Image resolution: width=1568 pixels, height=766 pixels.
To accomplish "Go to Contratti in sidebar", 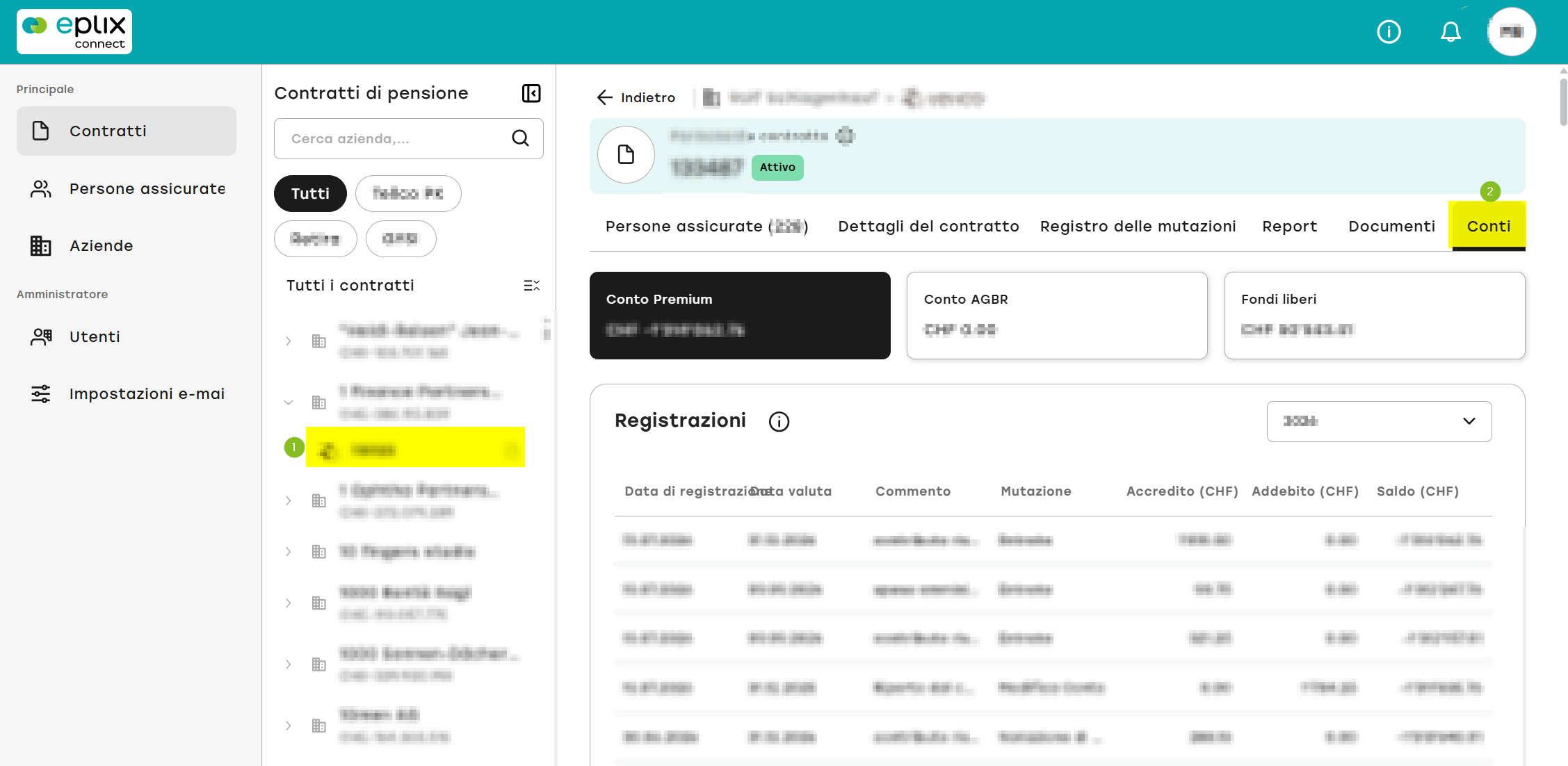I will pyautogui.click(x=127, y=131).
